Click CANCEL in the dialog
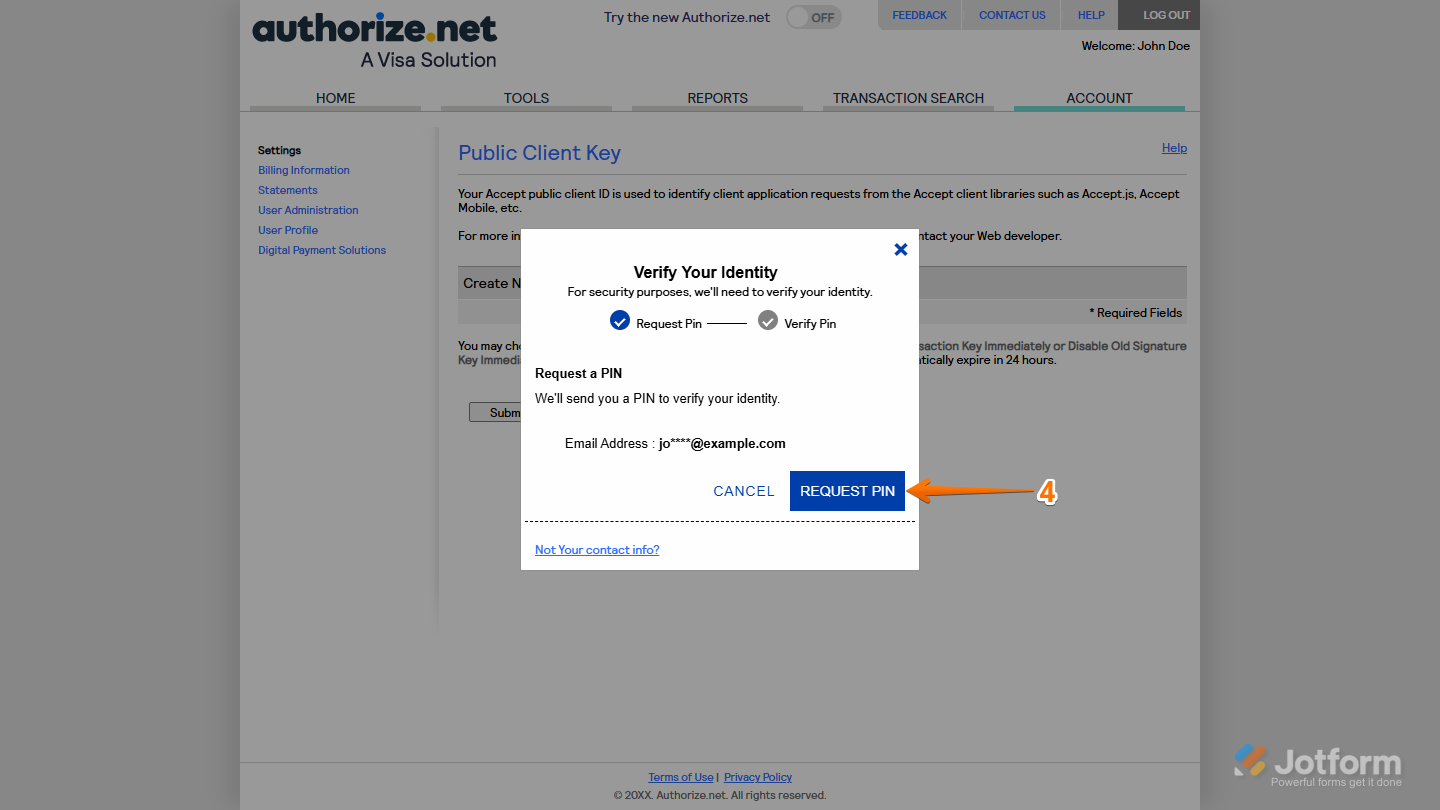Image resolution: width=1440 pixels, height=810 pixels. point(743,491)
